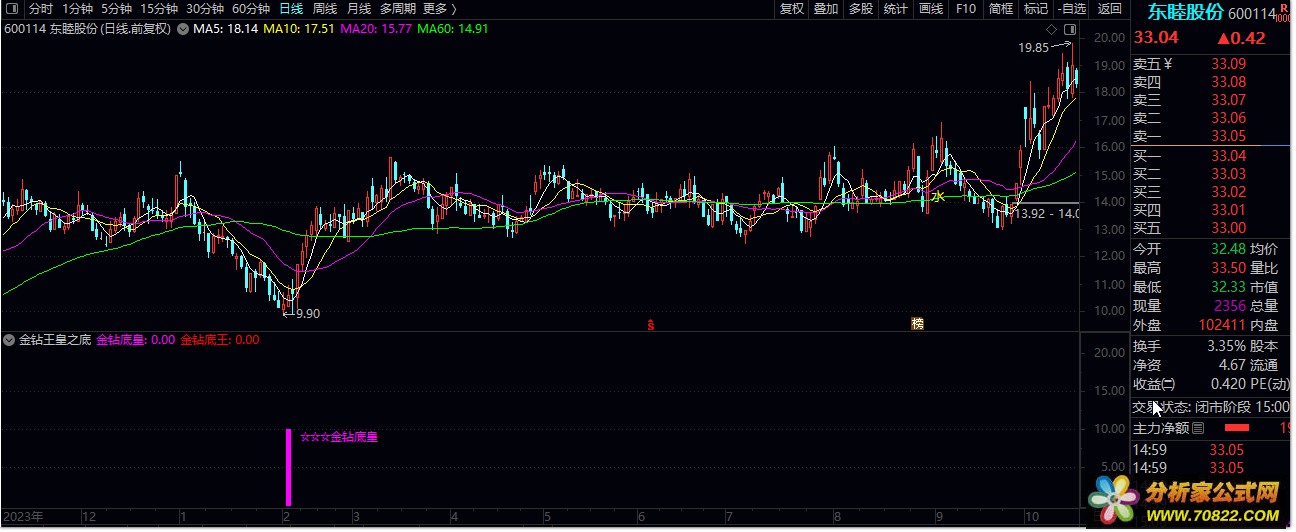Viewport: 1296px width, 532px height.
Task: Switch to the 周线 weekly chart tab
Action: coord(325,9)
